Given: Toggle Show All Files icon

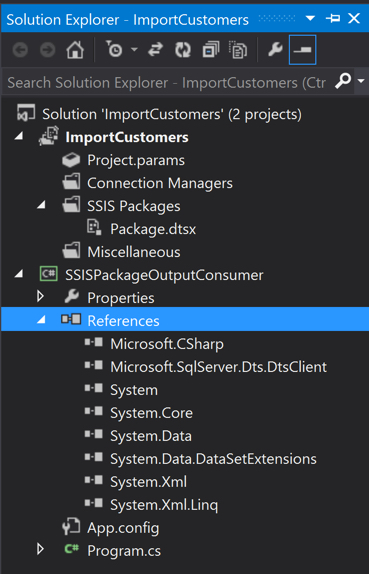Looking at the screenshot, I should (238, 50).
